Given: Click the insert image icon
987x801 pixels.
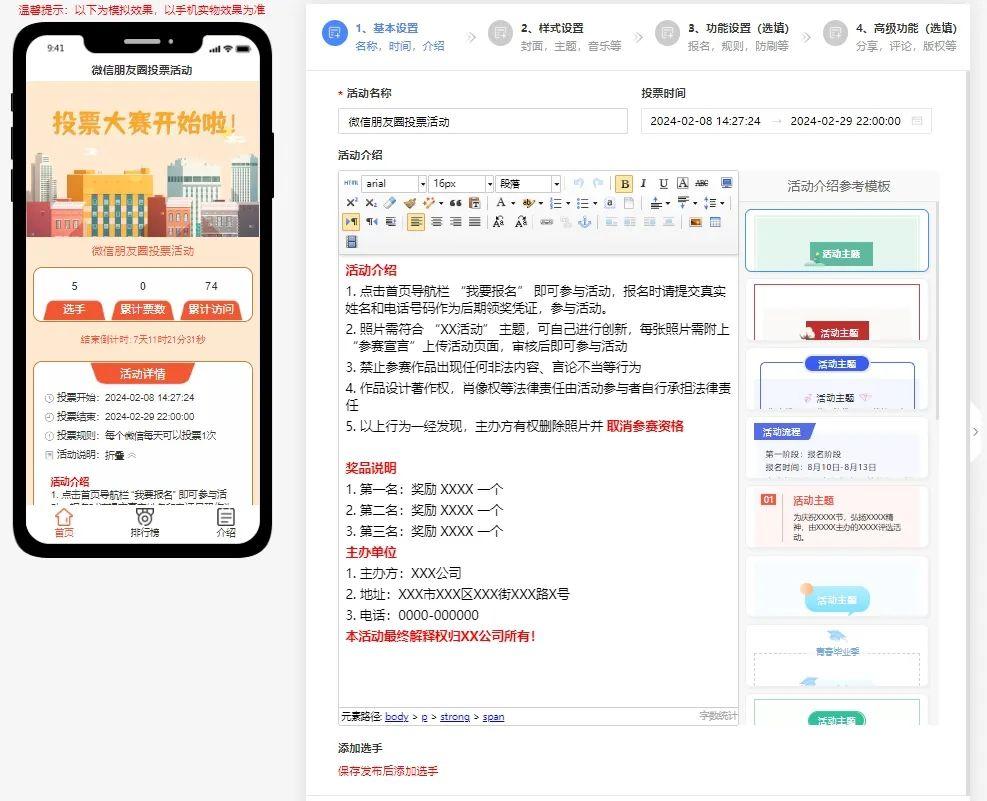Looking at the screenshot, I should tap(695, 222).
